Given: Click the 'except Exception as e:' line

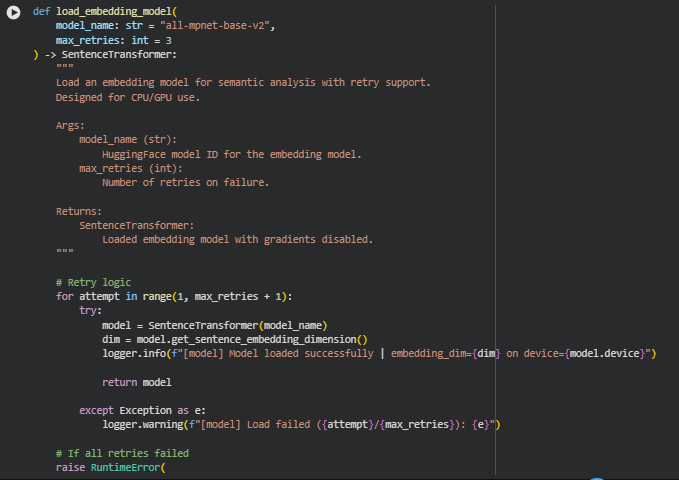Looking at the screenshot, I should (142, 410).
